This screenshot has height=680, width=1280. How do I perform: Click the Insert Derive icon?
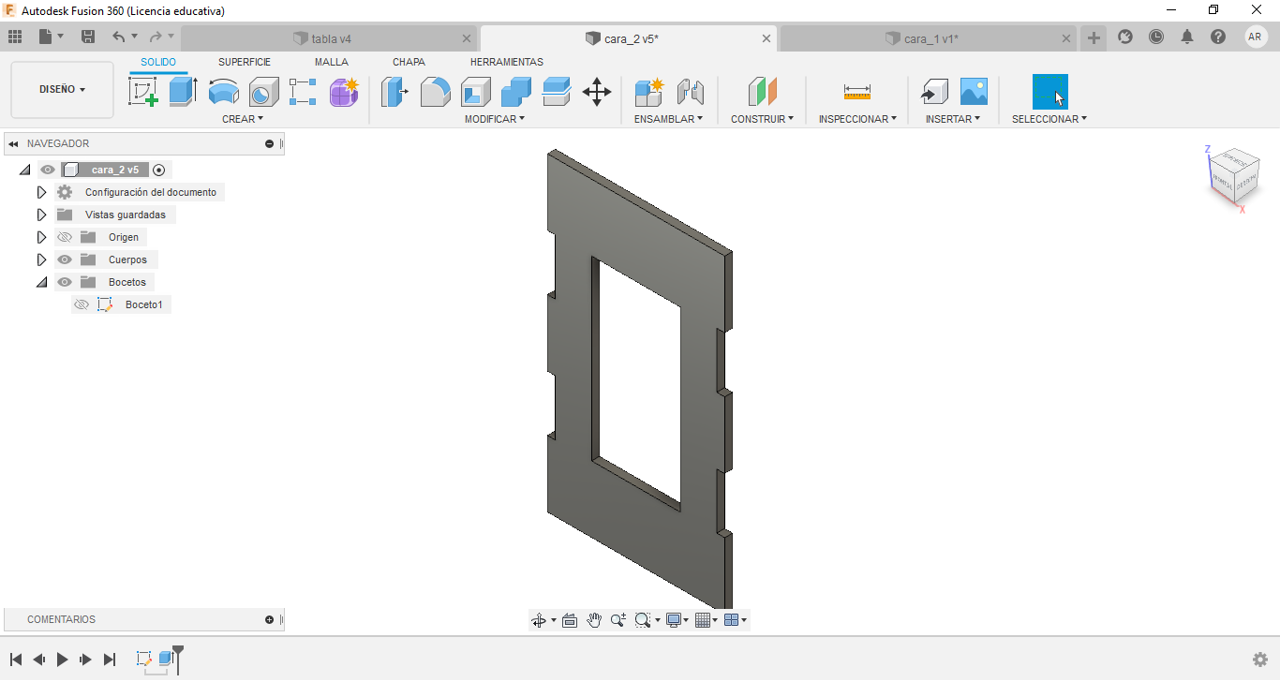pyautogui.click(x=934, y=92)
